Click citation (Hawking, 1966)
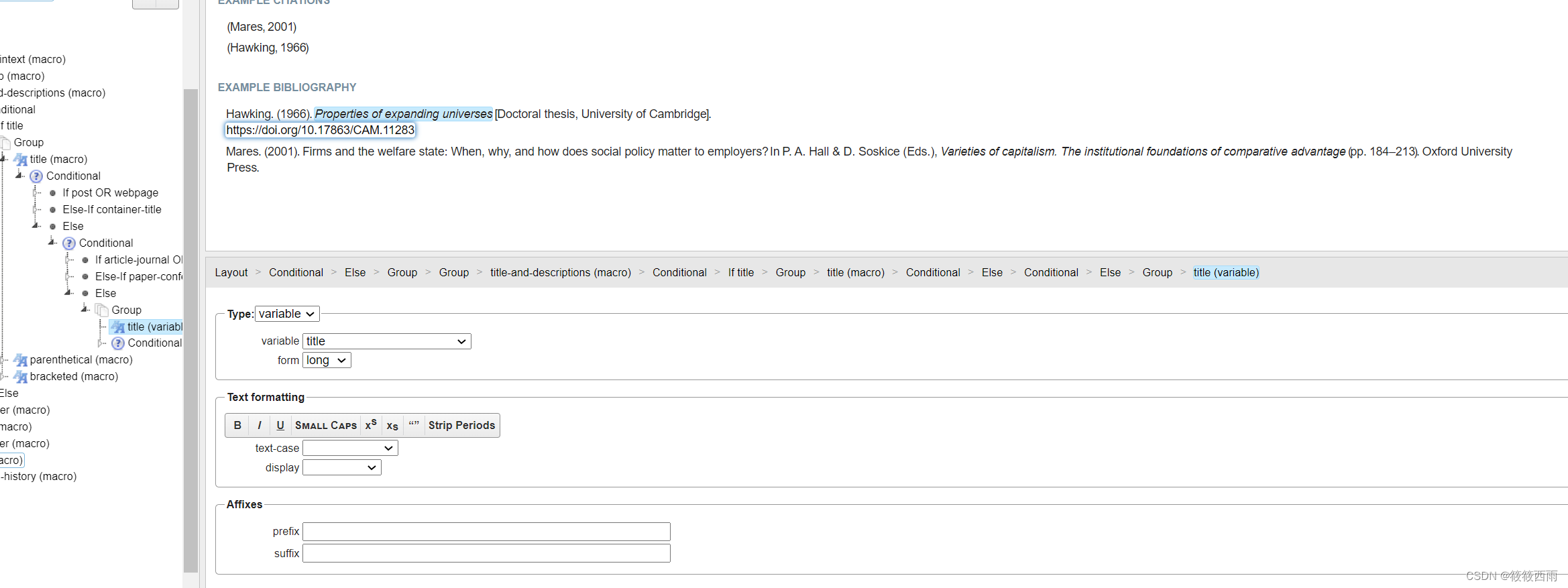The width and height of the screenshot is (1568, 588). (268, 48)
